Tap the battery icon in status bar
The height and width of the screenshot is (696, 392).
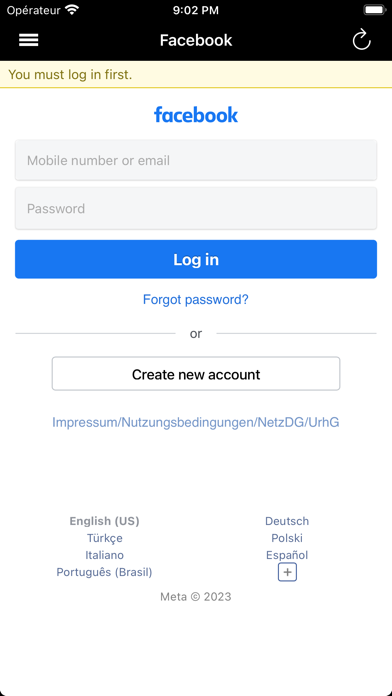point(374,10)
